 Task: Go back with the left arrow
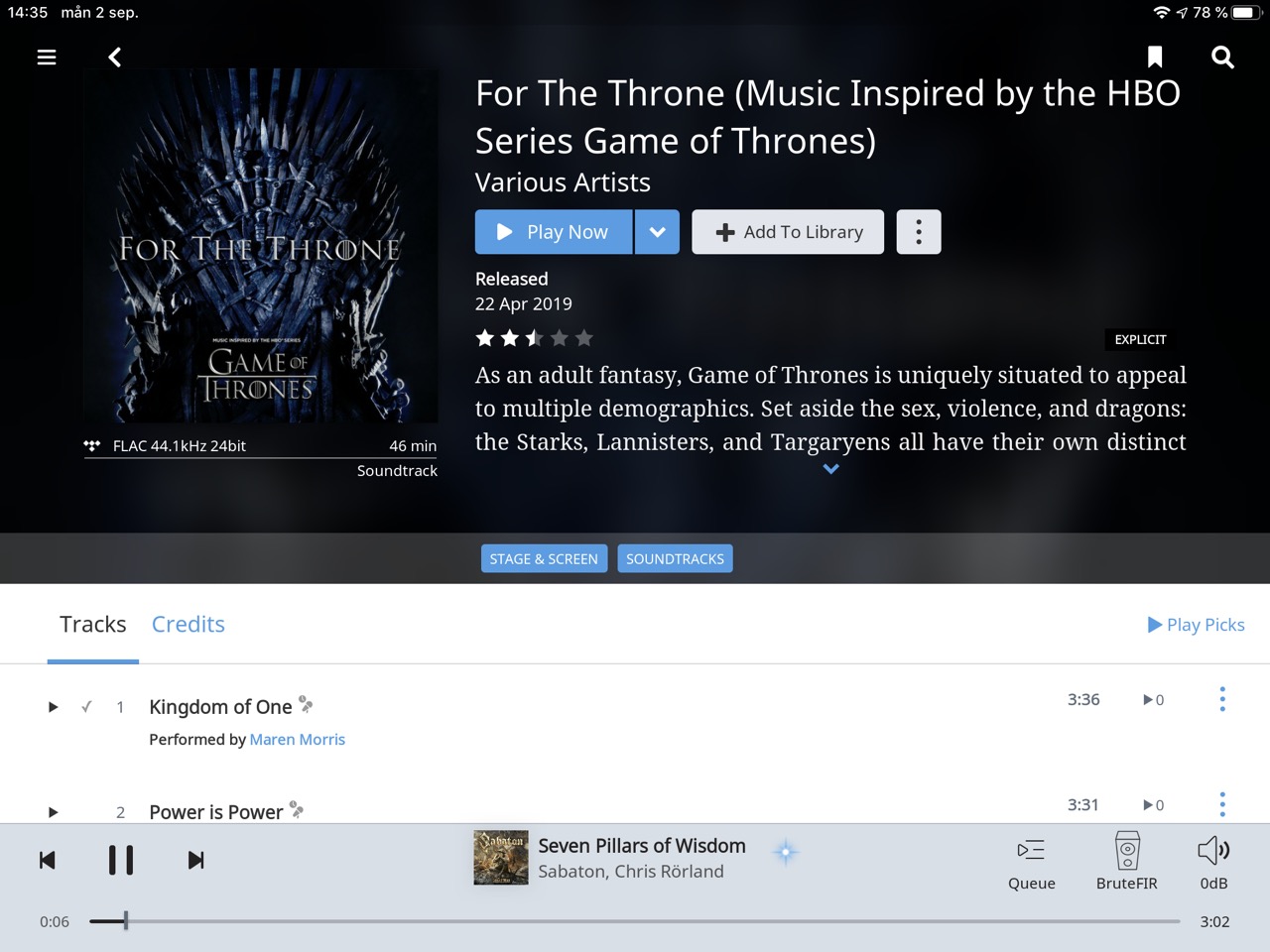coord(115,58)
